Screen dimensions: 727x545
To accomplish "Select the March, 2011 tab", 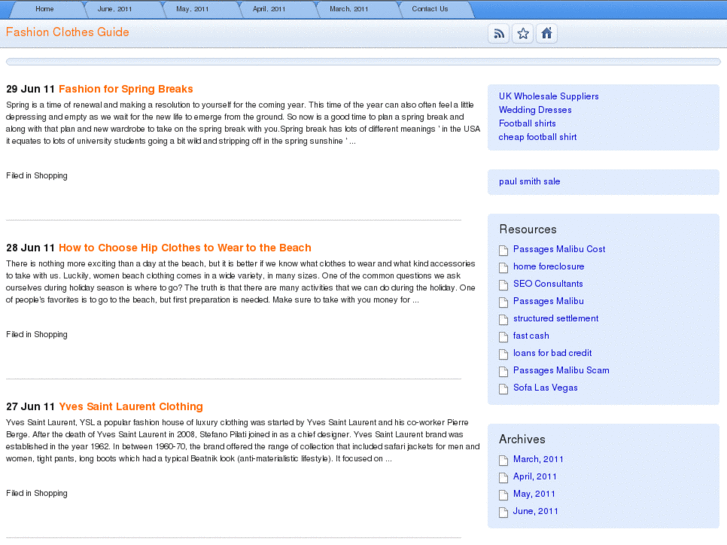I will tap(349, 9).
